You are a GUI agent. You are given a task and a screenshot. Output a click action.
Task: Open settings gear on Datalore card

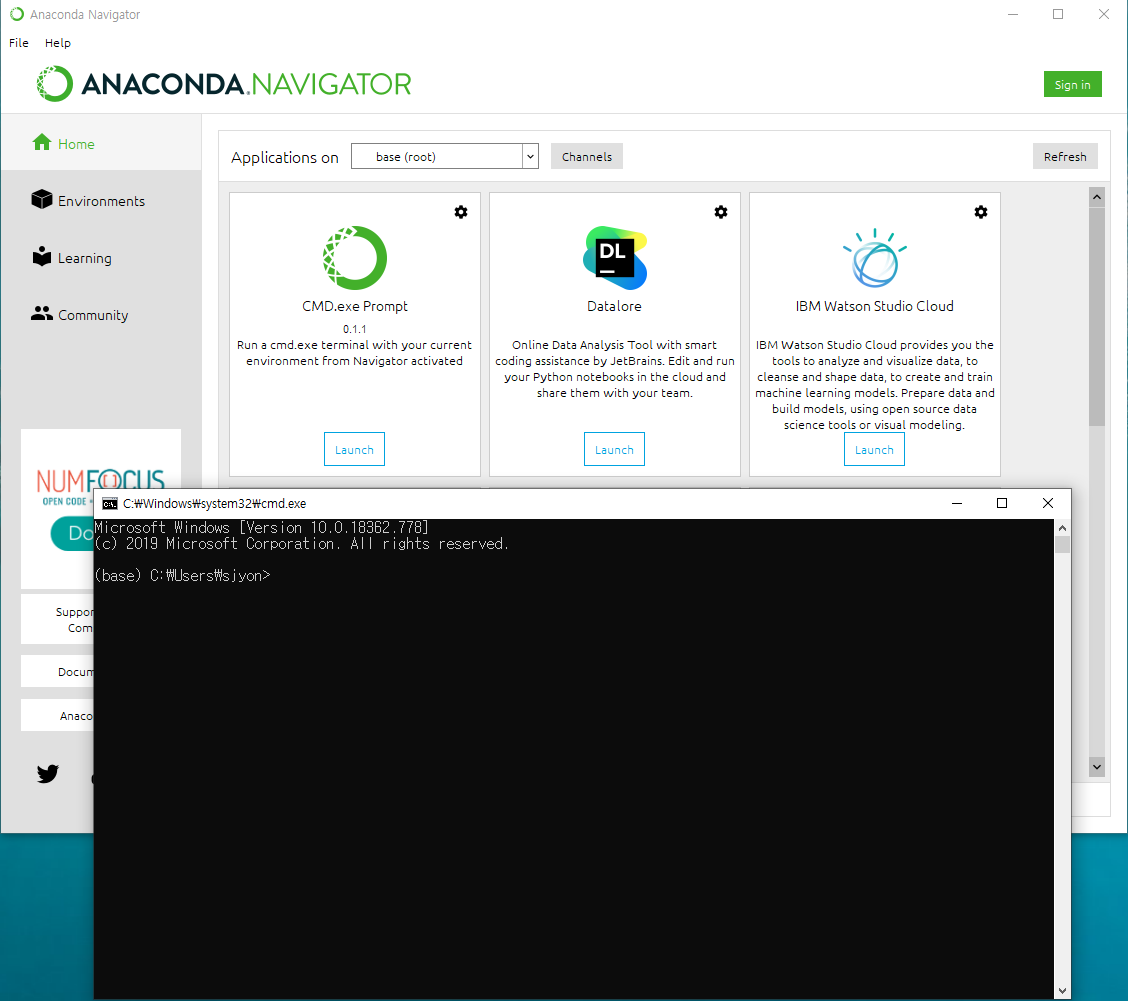721,212
